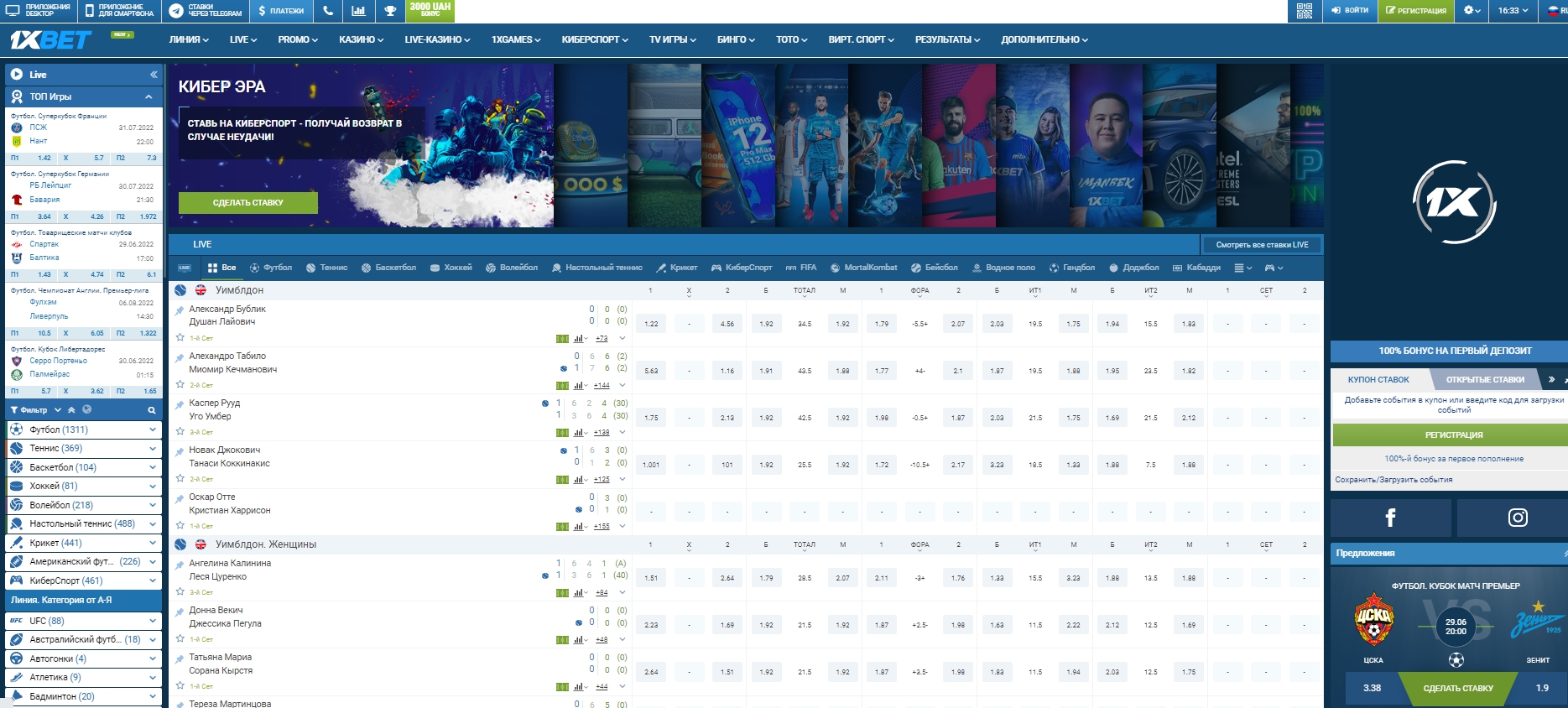Pin the Djokovic vs Kokkinakis match
Screen dimensions: 1568x708
(x=180, y=451)
